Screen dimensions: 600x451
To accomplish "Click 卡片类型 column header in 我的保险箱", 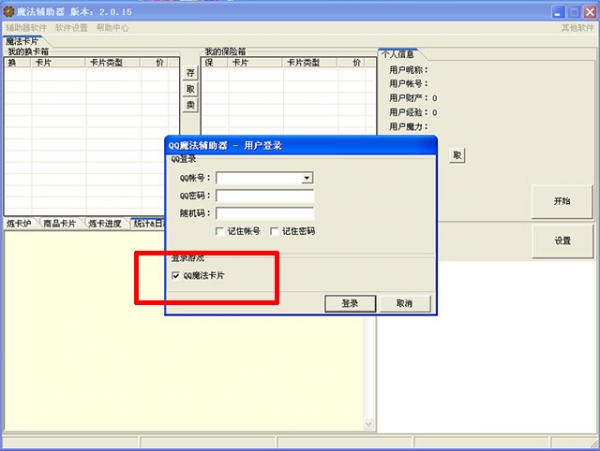I will (x=310, y=63).
